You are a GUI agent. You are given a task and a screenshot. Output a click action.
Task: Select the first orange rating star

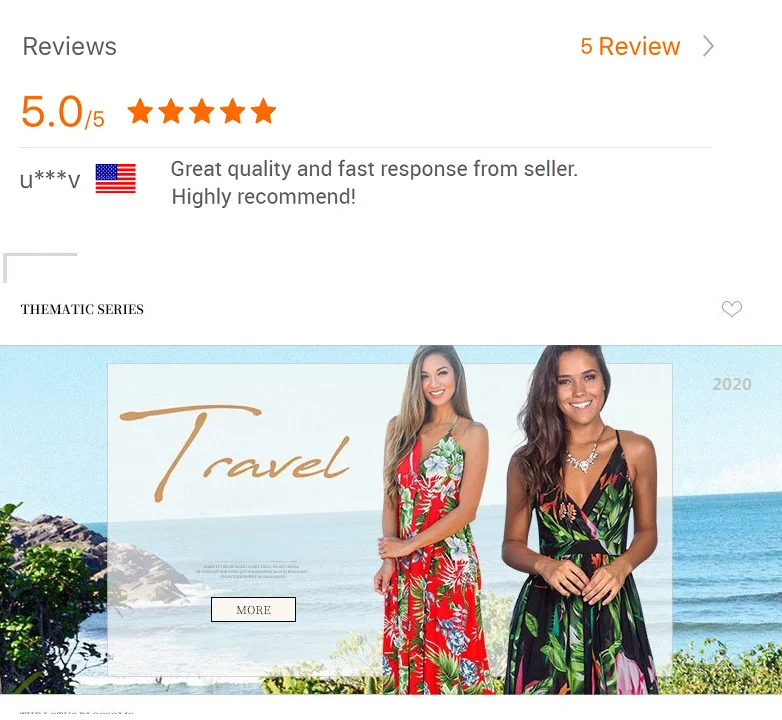[x=140, y=111]
